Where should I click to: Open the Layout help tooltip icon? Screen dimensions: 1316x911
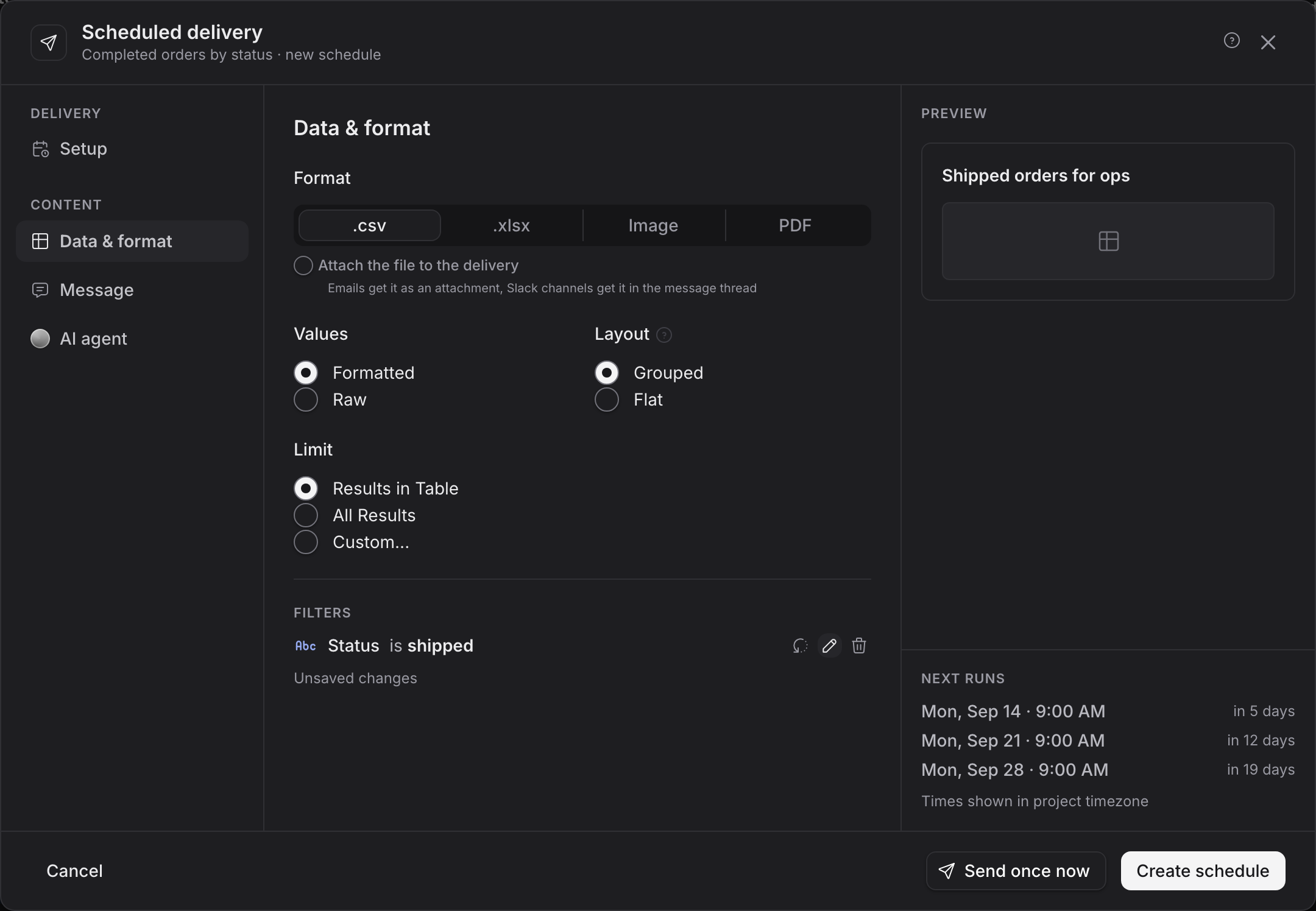click(664, 335)
